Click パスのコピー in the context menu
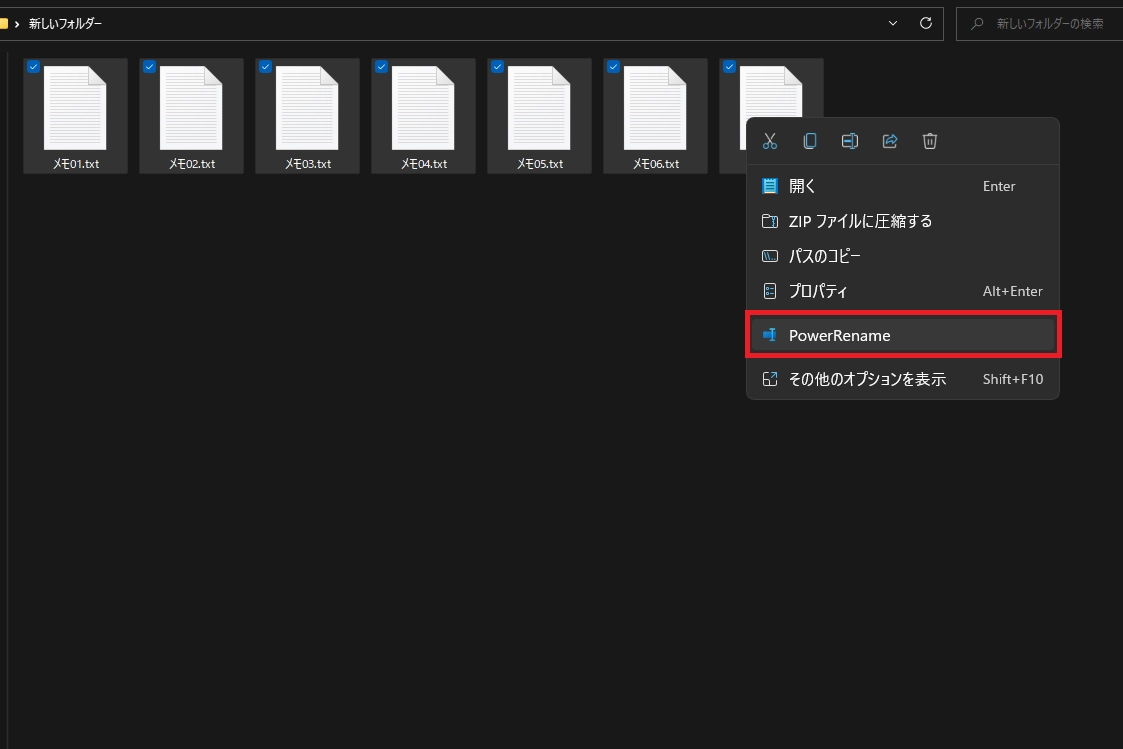 [824, 256]
